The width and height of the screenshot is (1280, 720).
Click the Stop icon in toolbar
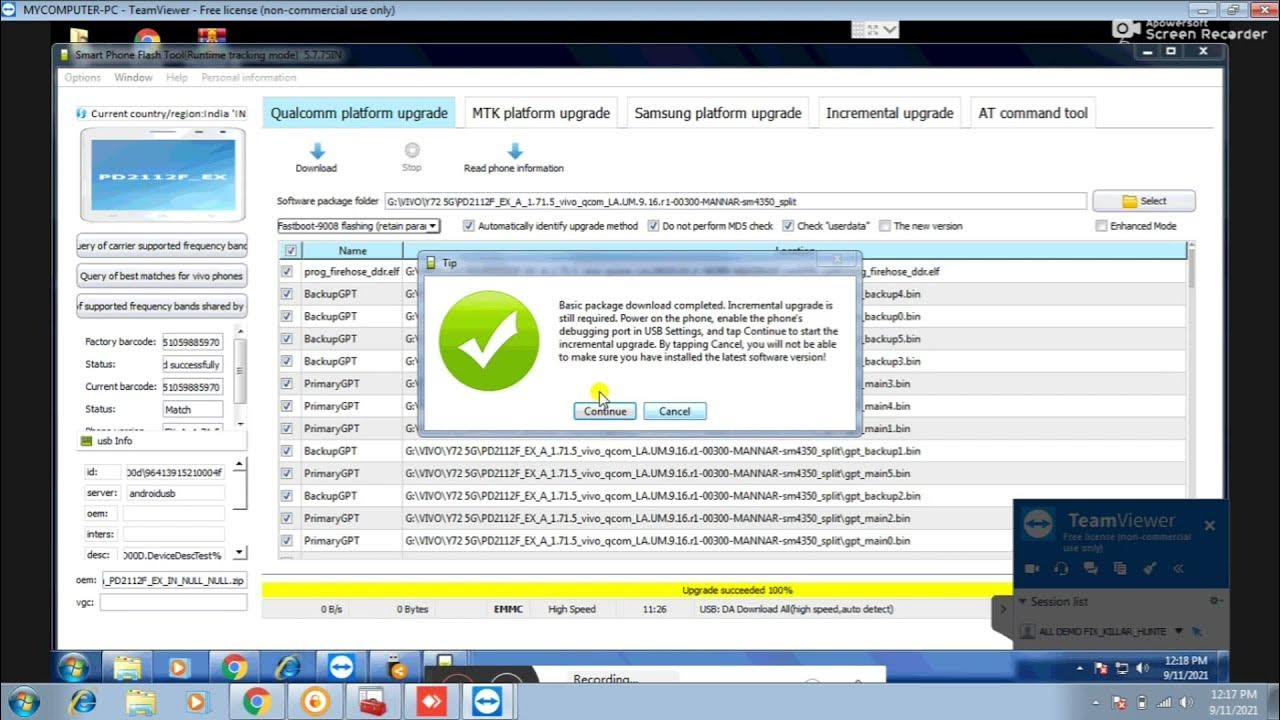[x=412, y=150]
